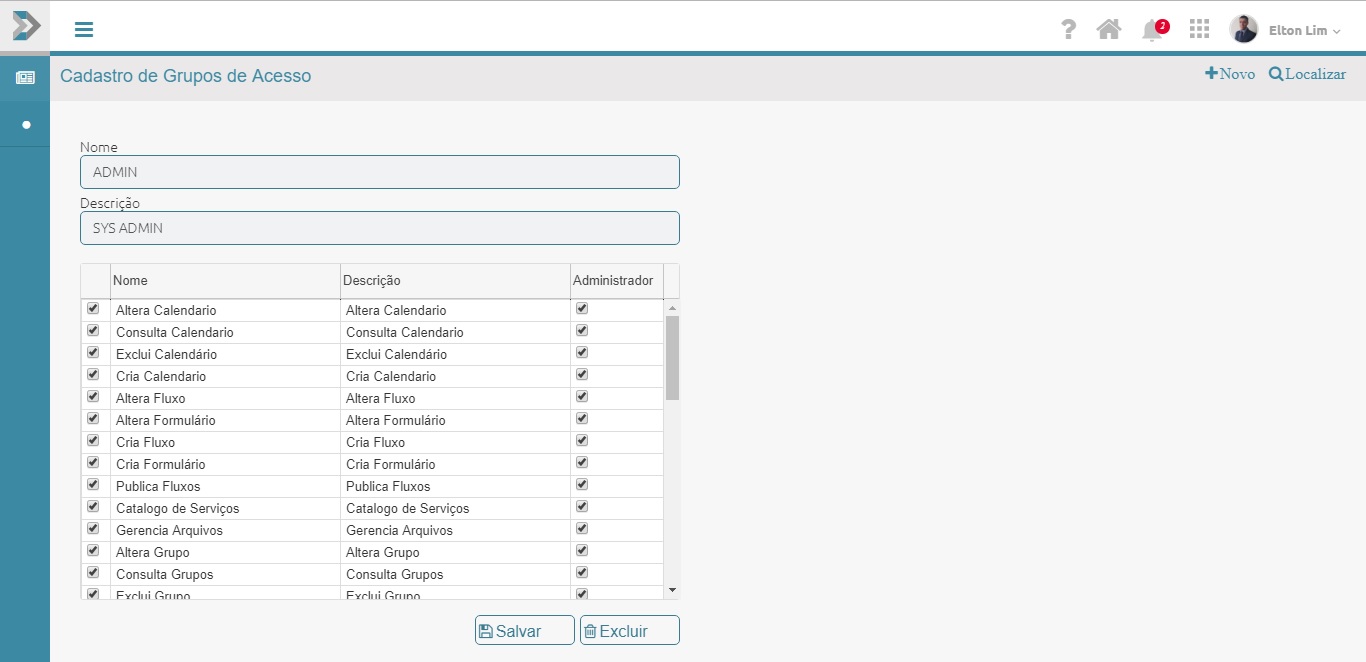Click scrollbar up arrow in permissions list
Screen dimensions: 1366x662
[672, 308]
